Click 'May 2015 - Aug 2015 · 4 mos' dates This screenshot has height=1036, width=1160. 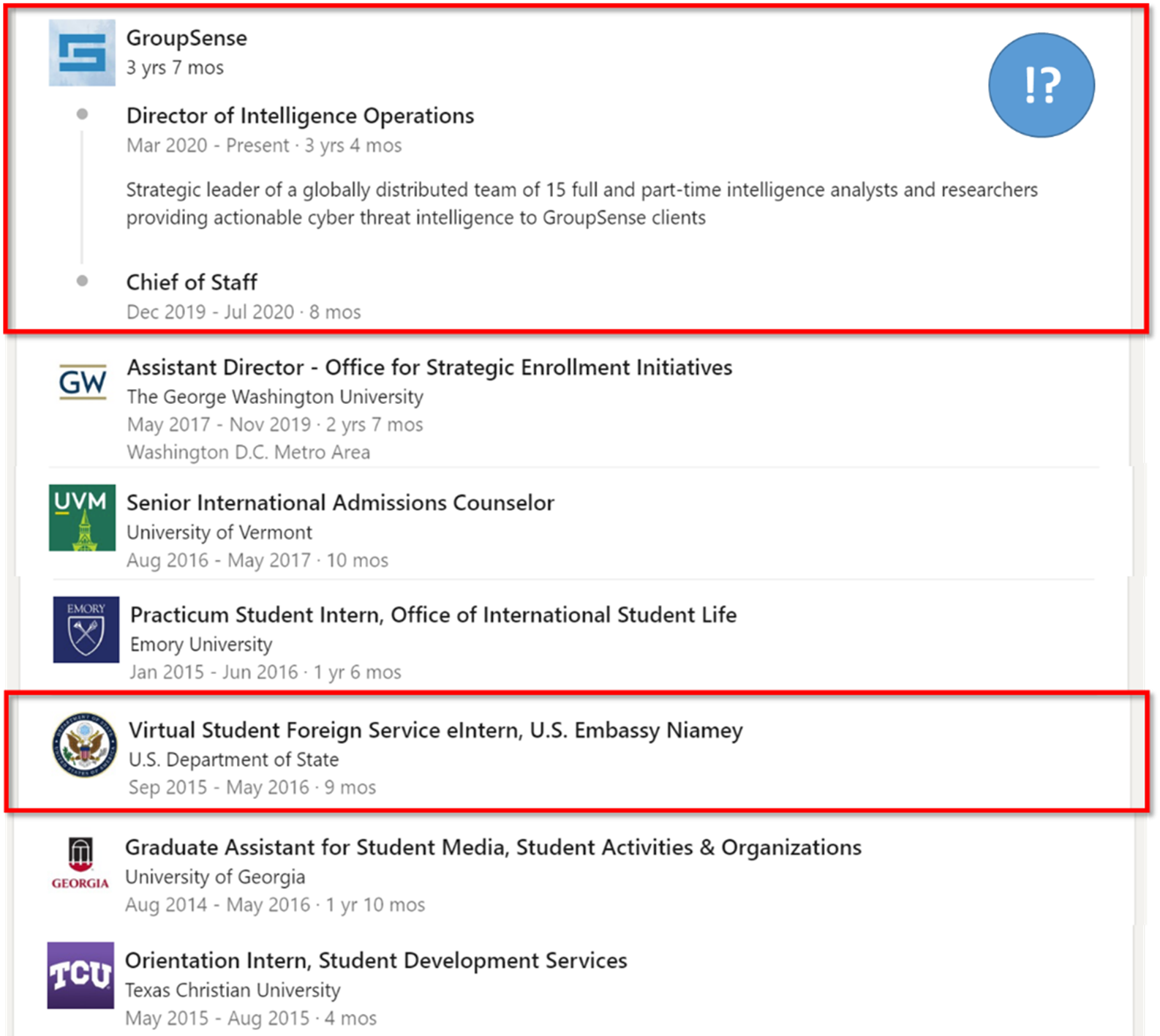[251, 1018]
